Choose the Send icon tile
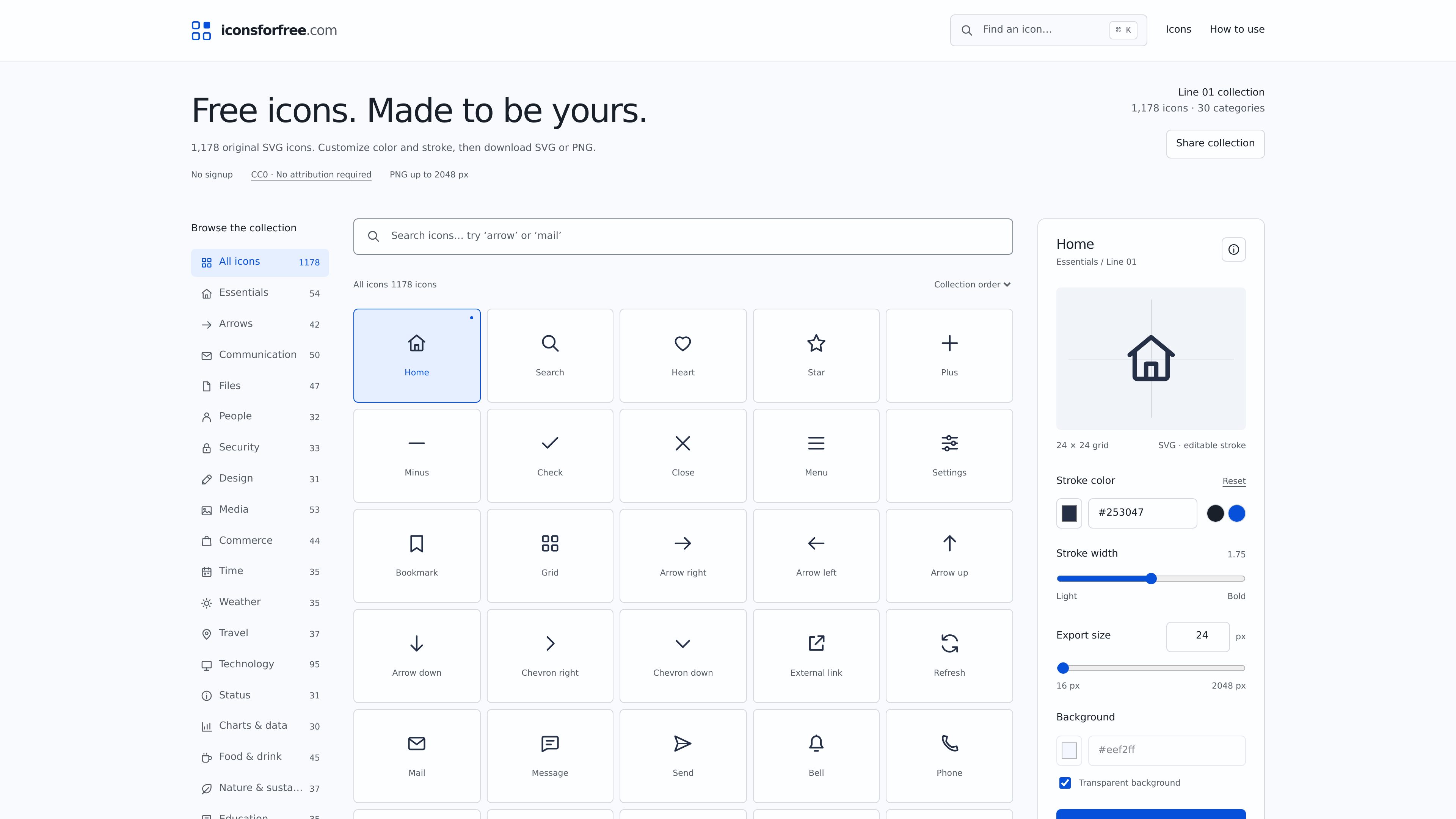This screenshot has height=819, width=1456. pos(683,756)
